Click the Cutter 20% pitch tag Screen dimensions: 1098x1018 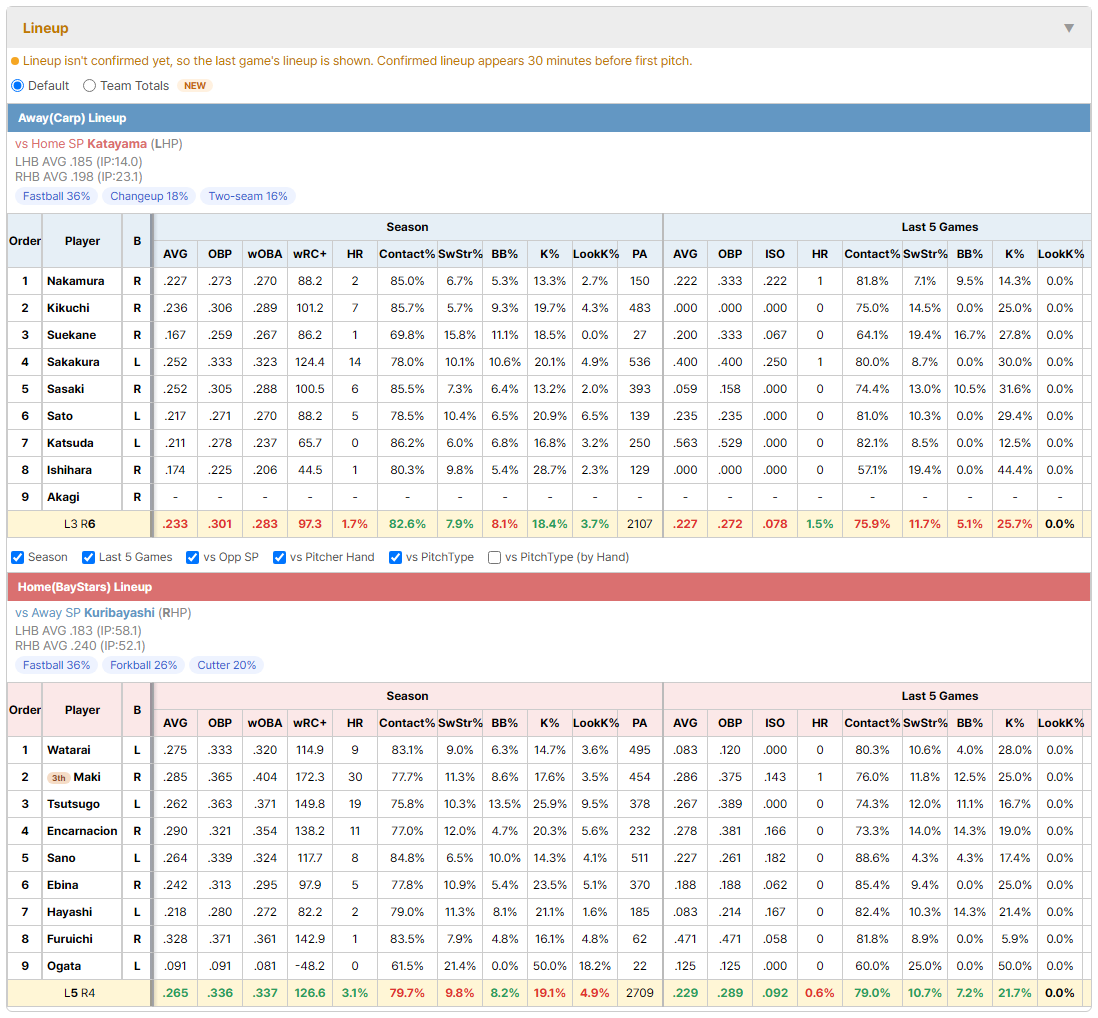[227, 665]
